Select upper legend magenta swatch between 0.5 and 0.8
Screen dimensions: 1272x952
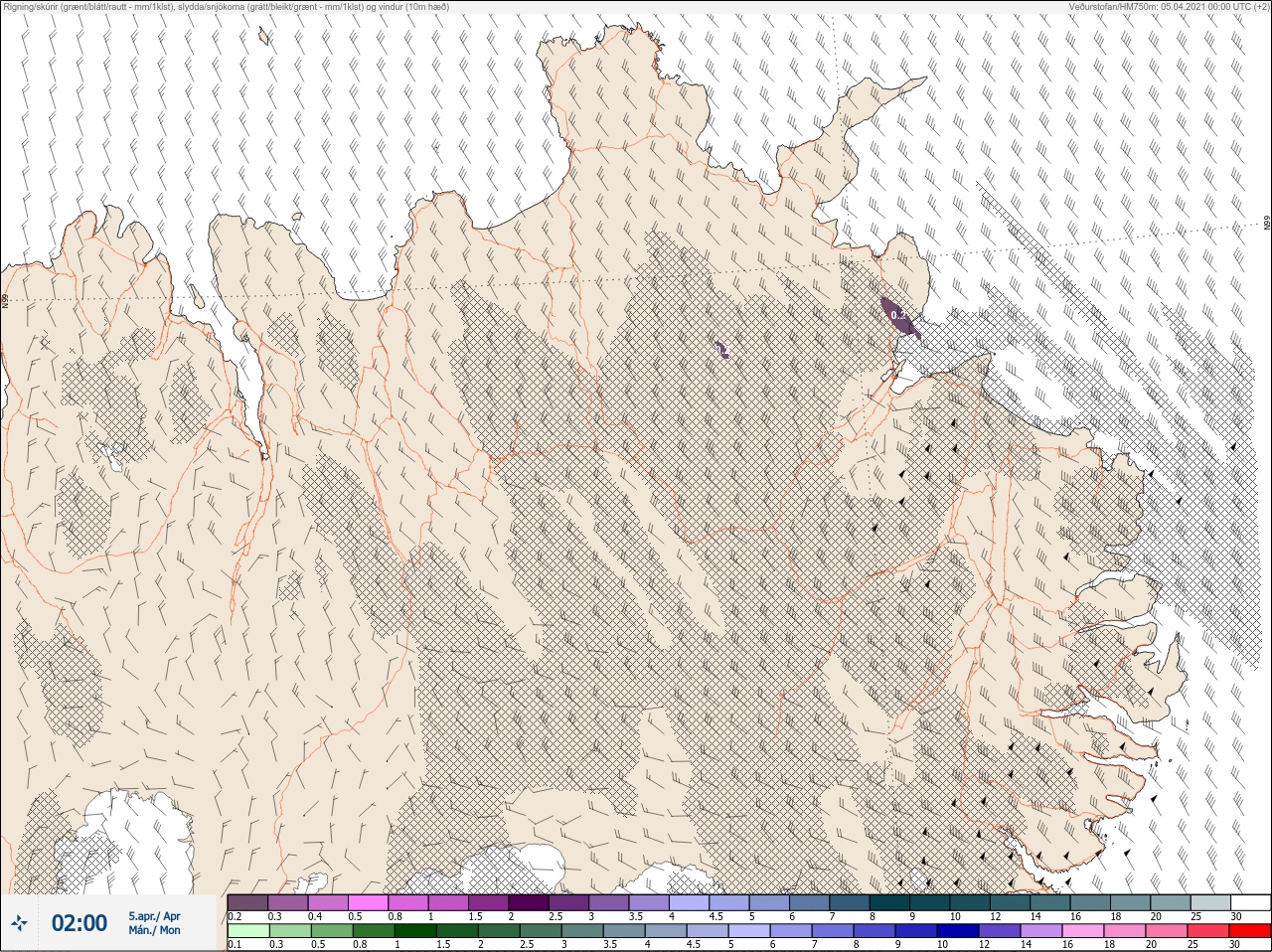368,902
